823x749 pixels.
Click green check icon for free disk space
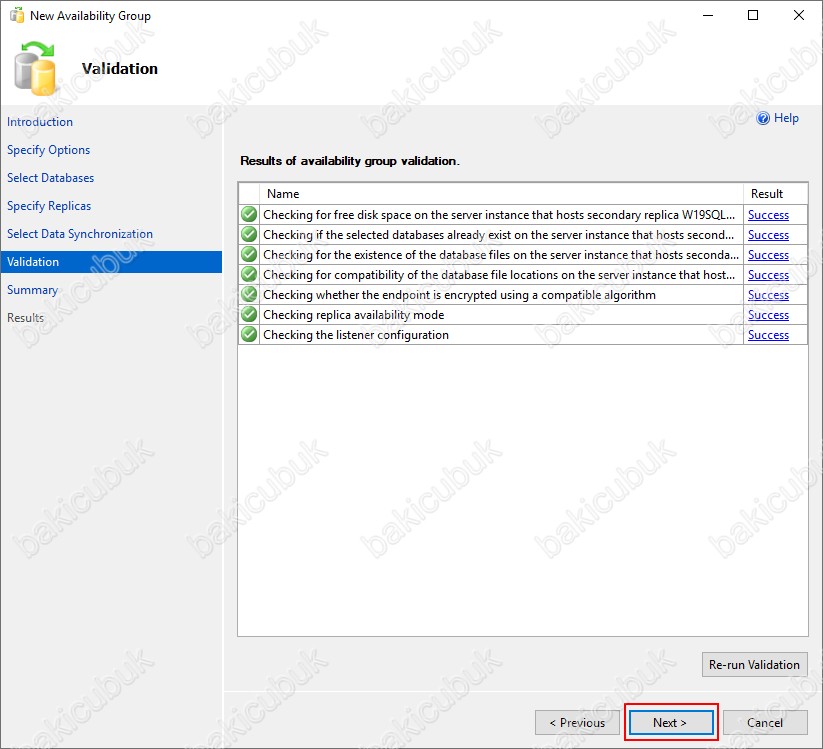249,215
